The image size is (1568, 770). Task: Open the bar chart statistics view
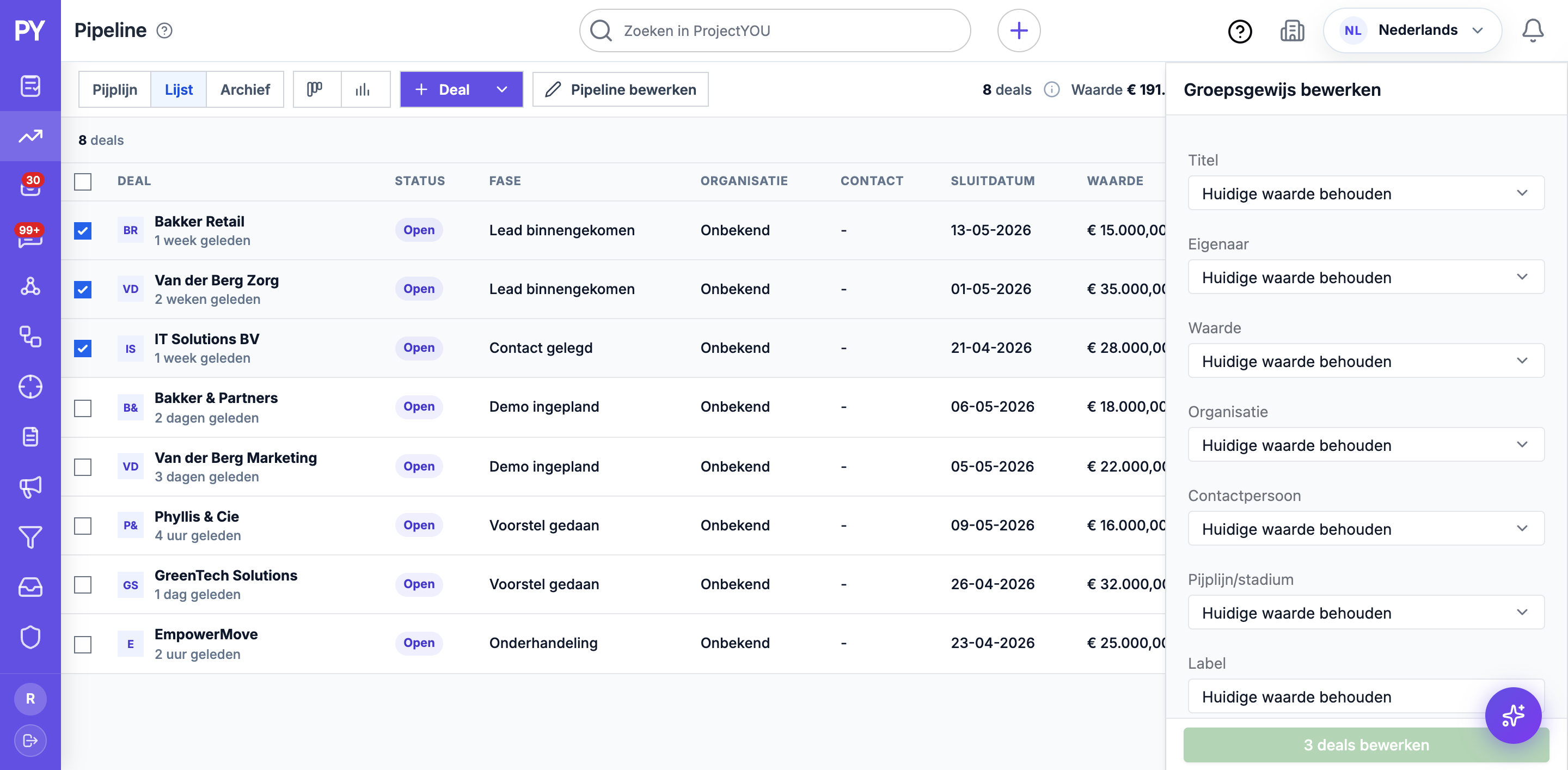[363, 89]
